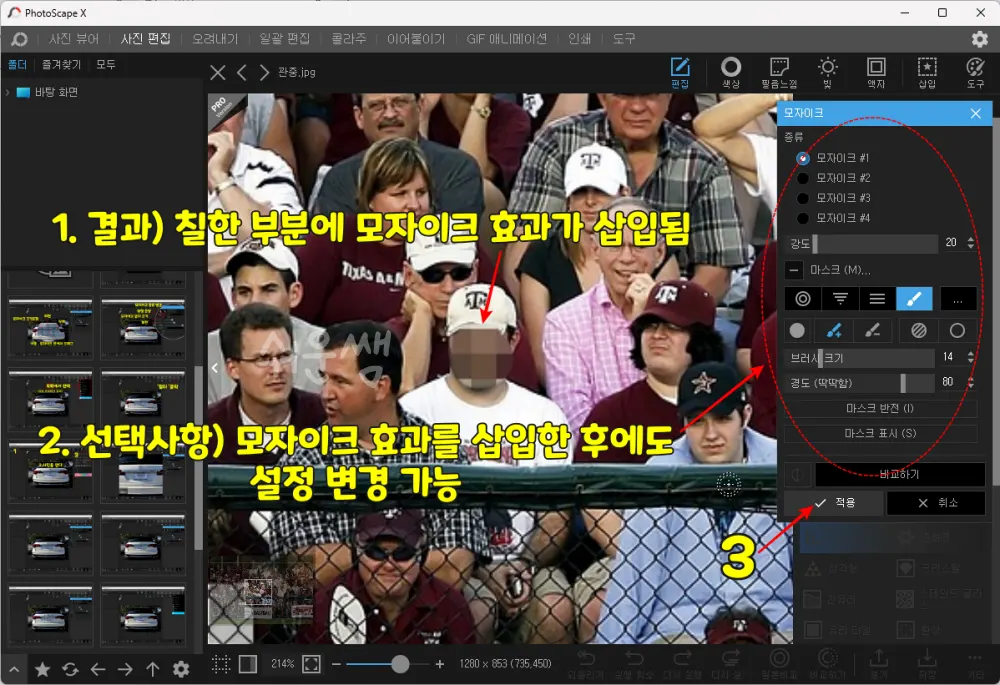
Task: Open the 빛 (Light) effects panel
Action: pos(828,72)
